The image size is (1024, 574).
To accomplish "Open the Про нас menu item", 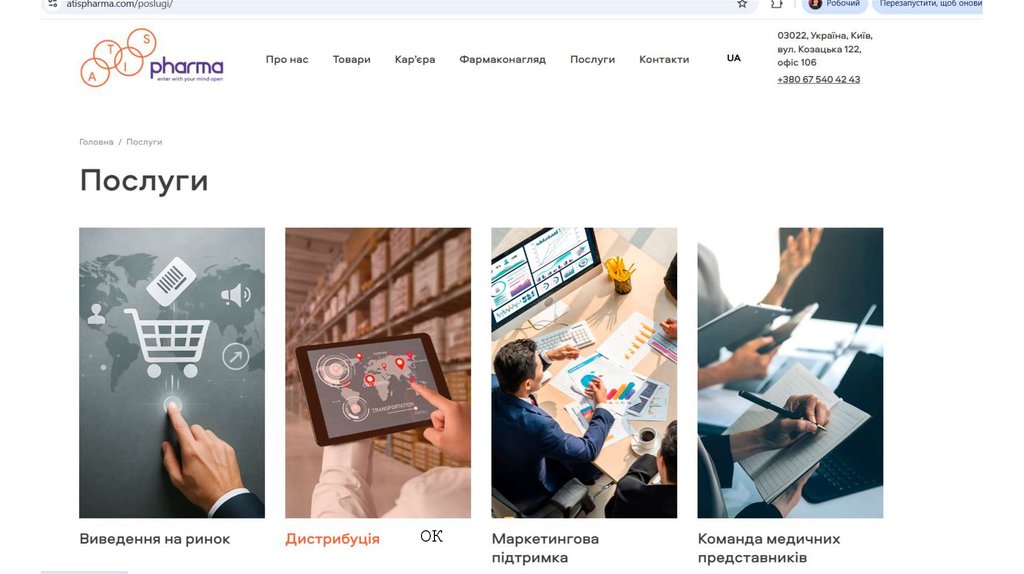I will click(x=287, y=59).
